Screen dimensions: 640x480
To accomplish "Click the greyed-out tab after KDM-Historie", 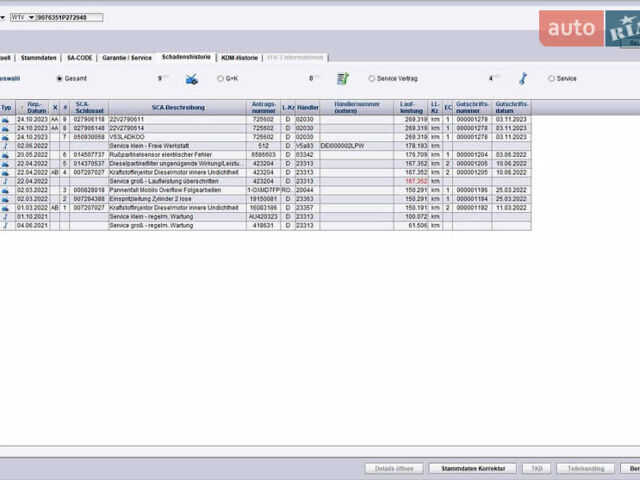I will 295,58.
